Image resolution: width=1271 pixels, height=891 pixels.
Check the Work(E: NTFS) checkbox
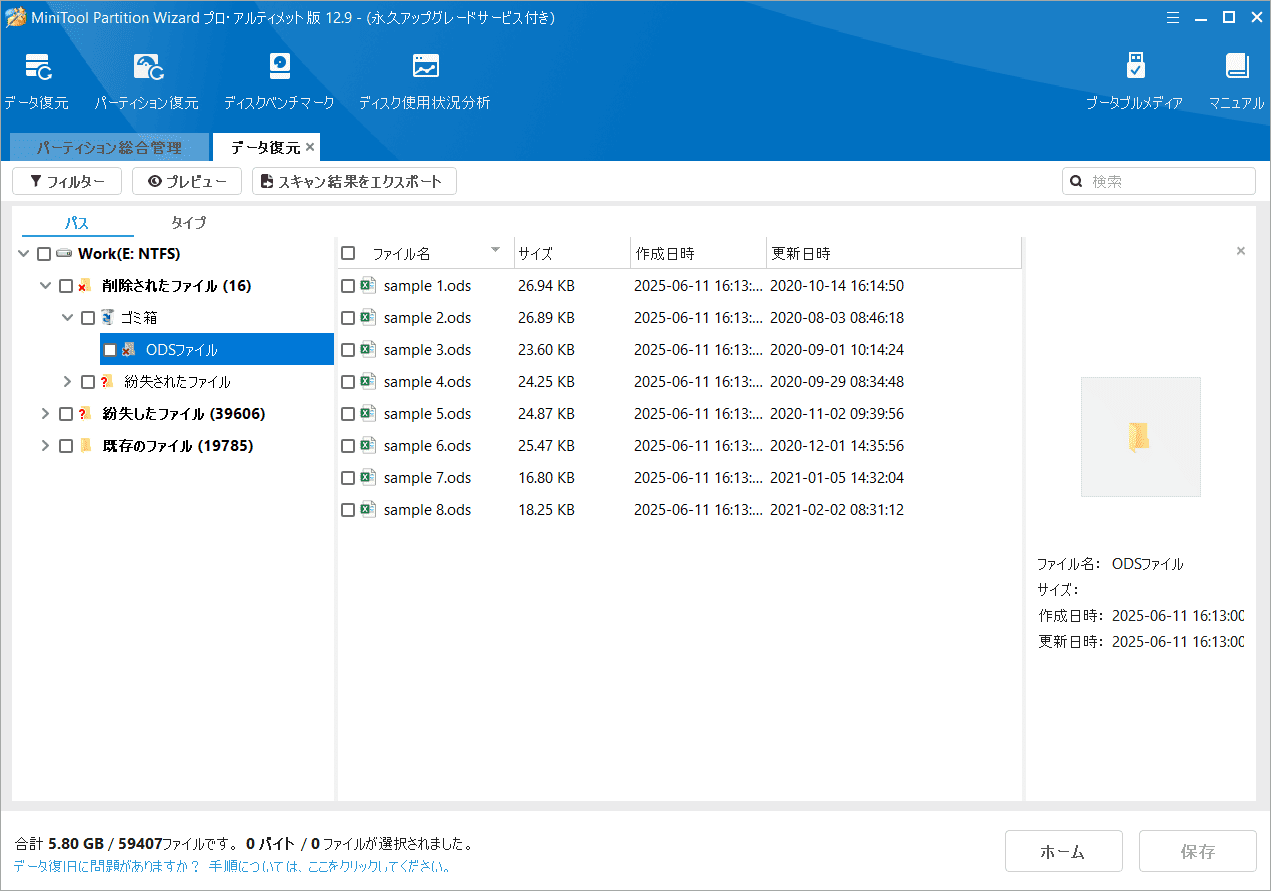pos(44,254)
